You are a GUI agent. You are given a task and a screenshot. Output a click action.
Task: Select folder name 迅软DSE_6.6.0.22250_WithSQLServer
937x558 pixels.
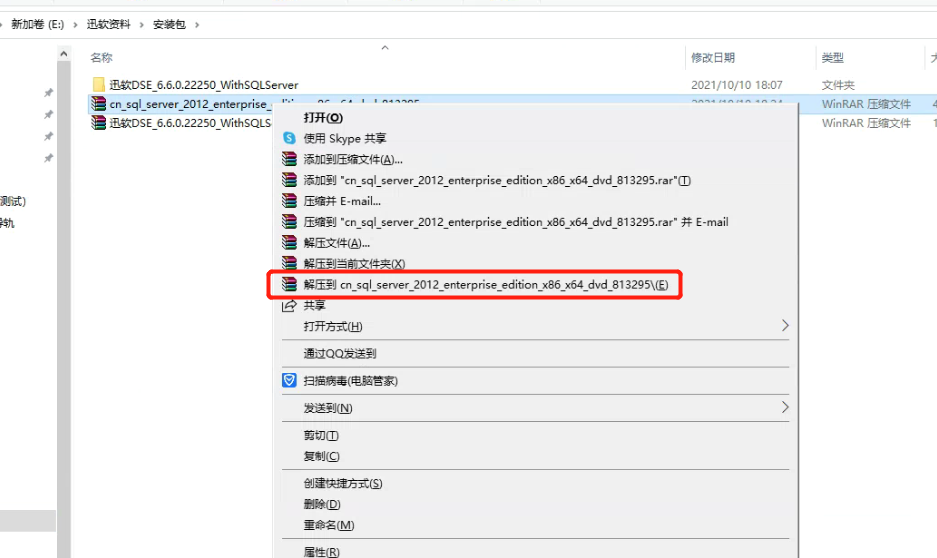click(204, 85)
